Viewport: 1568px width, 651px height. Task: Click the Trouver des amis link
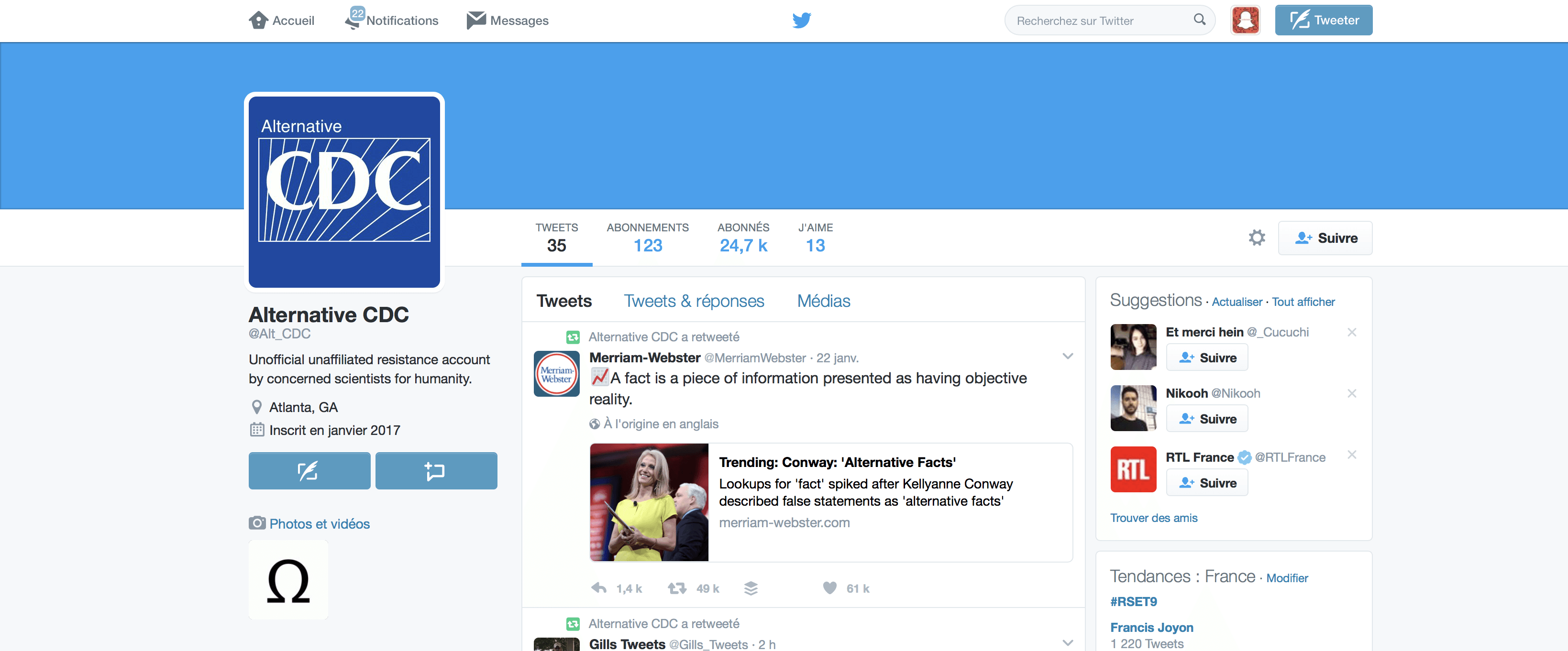coord(1153,518)
